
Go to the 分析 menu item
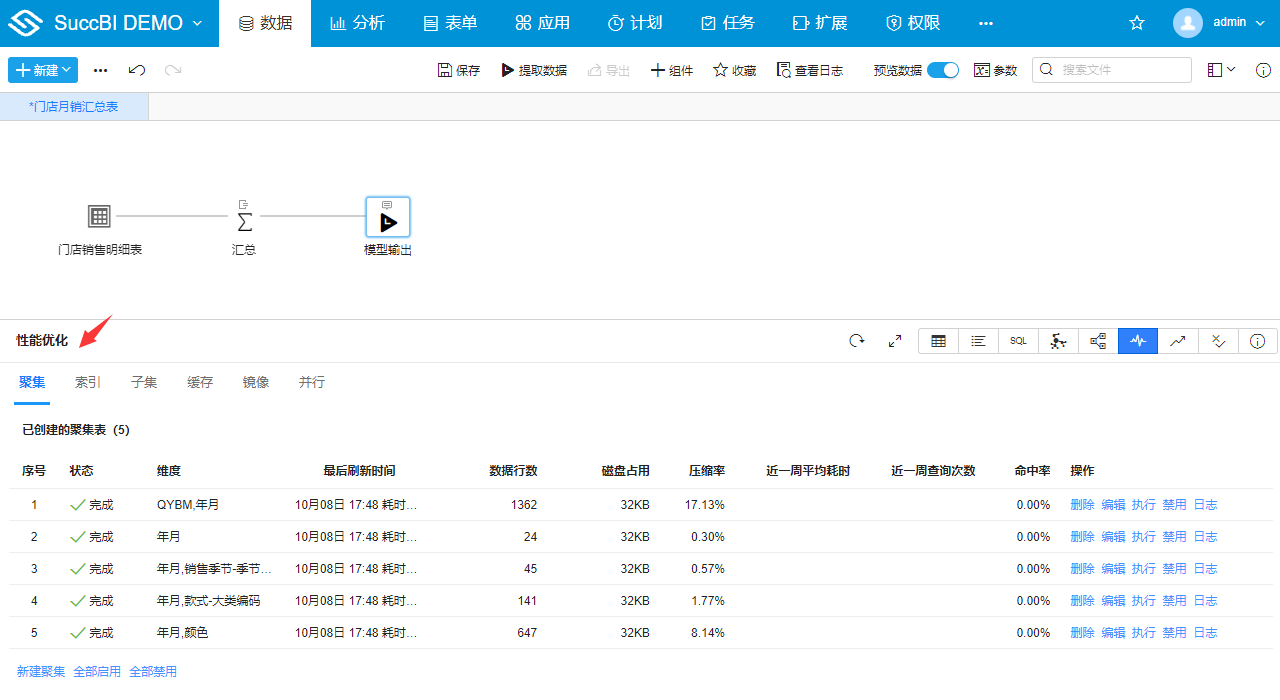click(x=357, y=22)
